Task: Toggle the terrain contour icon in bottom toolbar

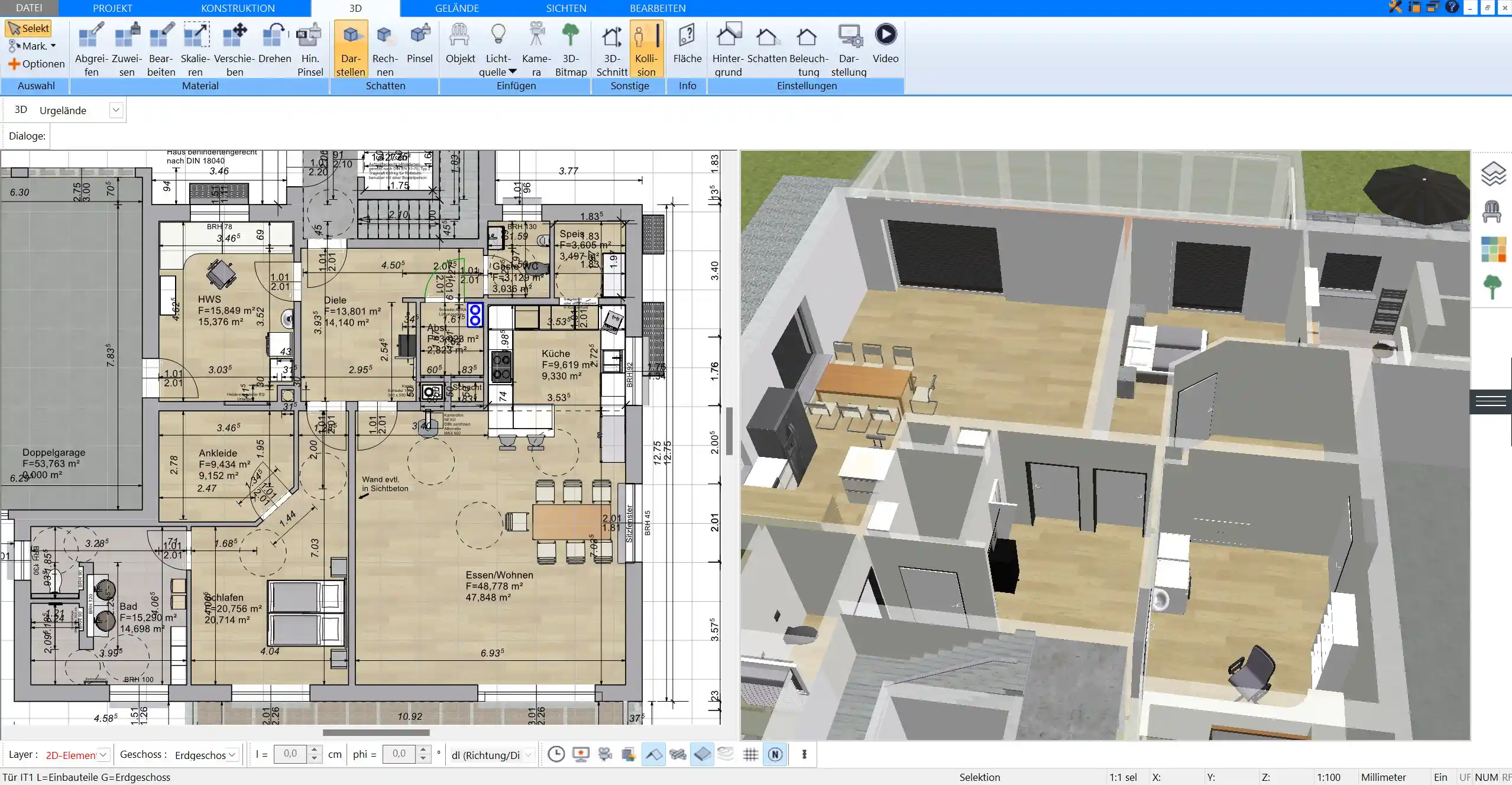Action: (x=726, y=754)
